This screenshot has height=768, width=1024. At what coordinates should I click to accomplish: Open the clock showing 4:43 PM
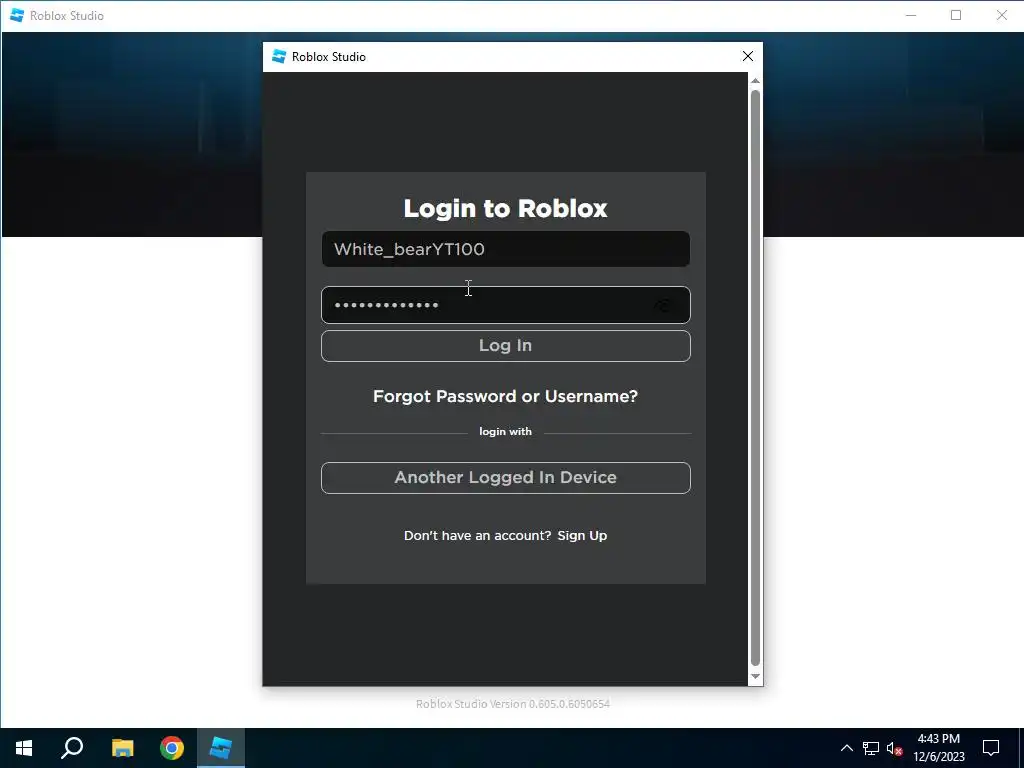click(x=938, y=748)
